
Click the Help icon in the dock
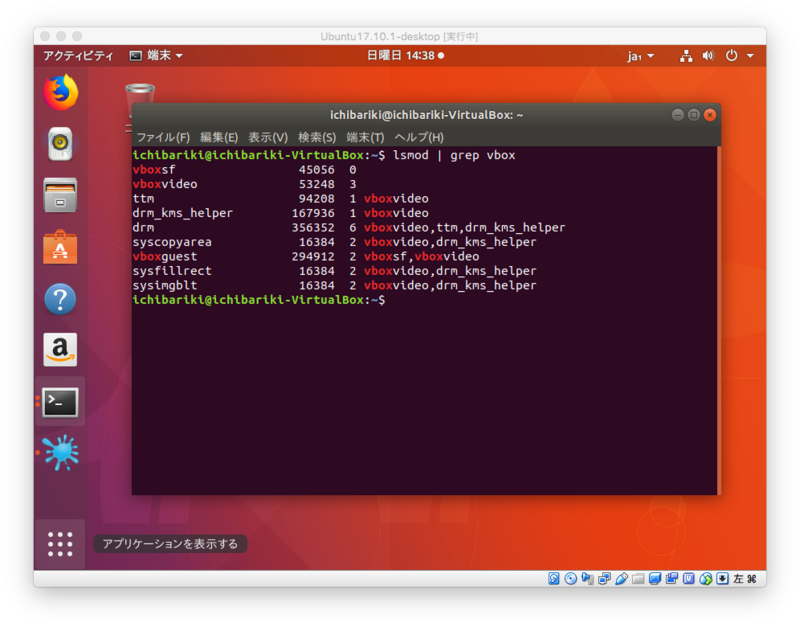(x=60, y=298)
